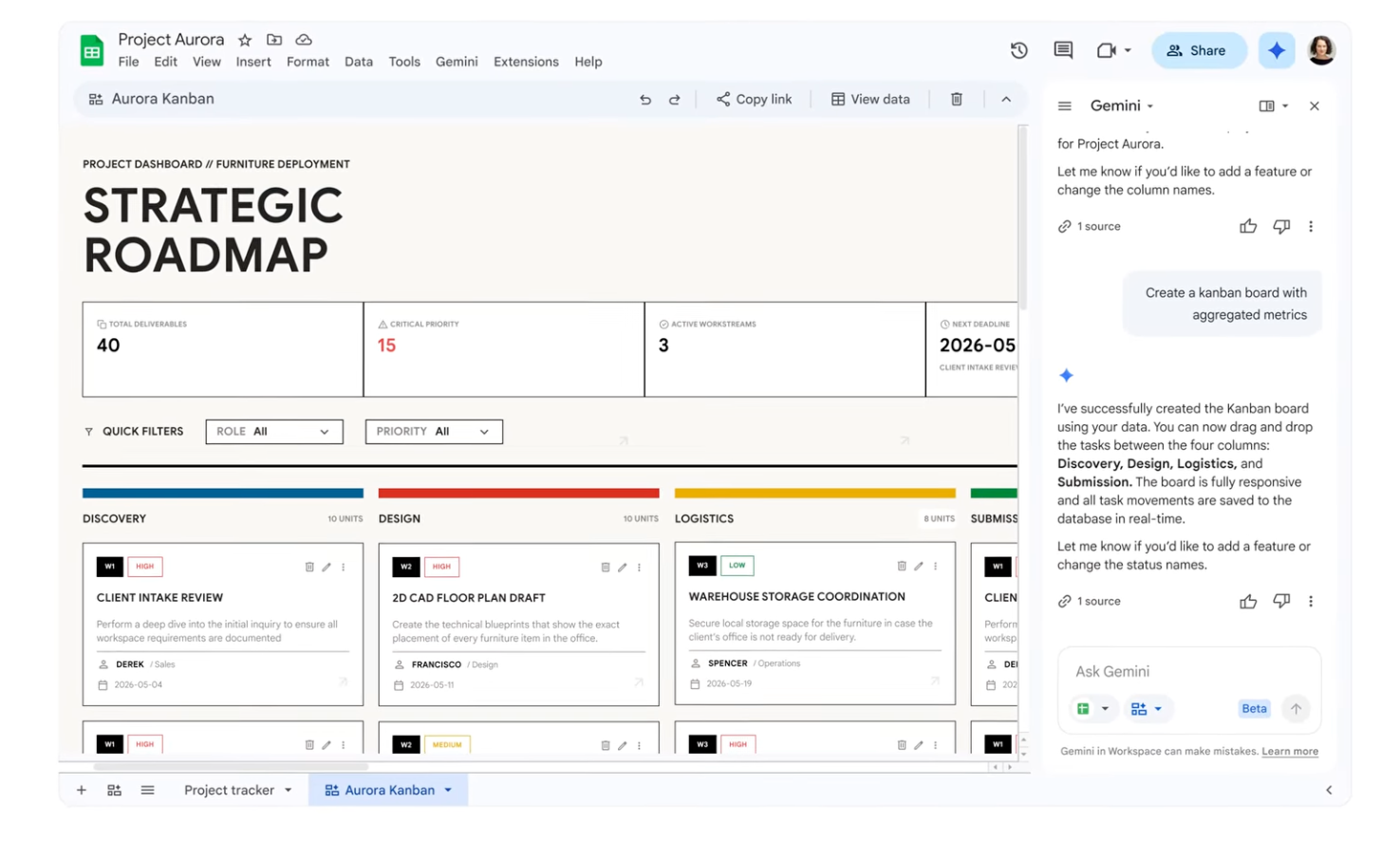Open the user account avatar
Viewport: 1400px width, 841px height.
(x=1321, y=50)
